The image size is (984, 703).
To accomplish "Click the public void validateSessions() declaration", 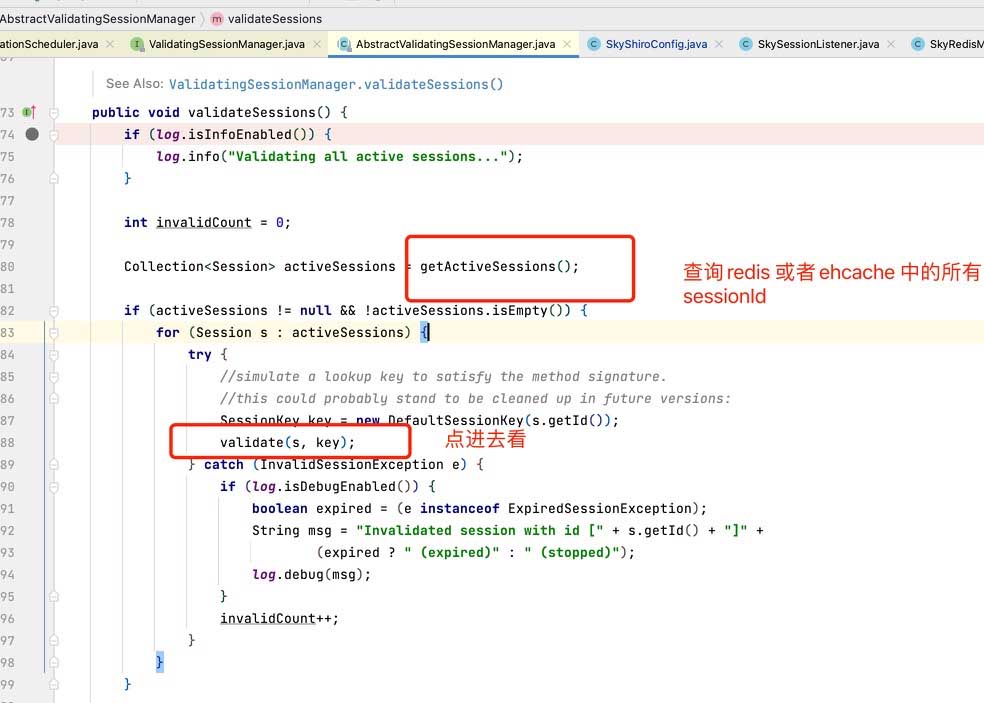I will click(220, 112).
